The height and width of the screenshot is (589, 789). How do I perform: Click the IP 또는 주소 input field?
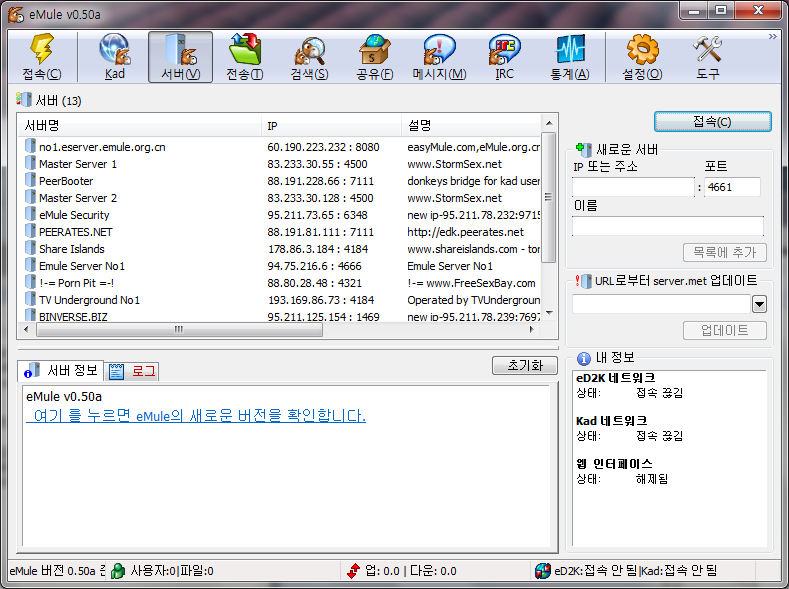coord(633,187)
